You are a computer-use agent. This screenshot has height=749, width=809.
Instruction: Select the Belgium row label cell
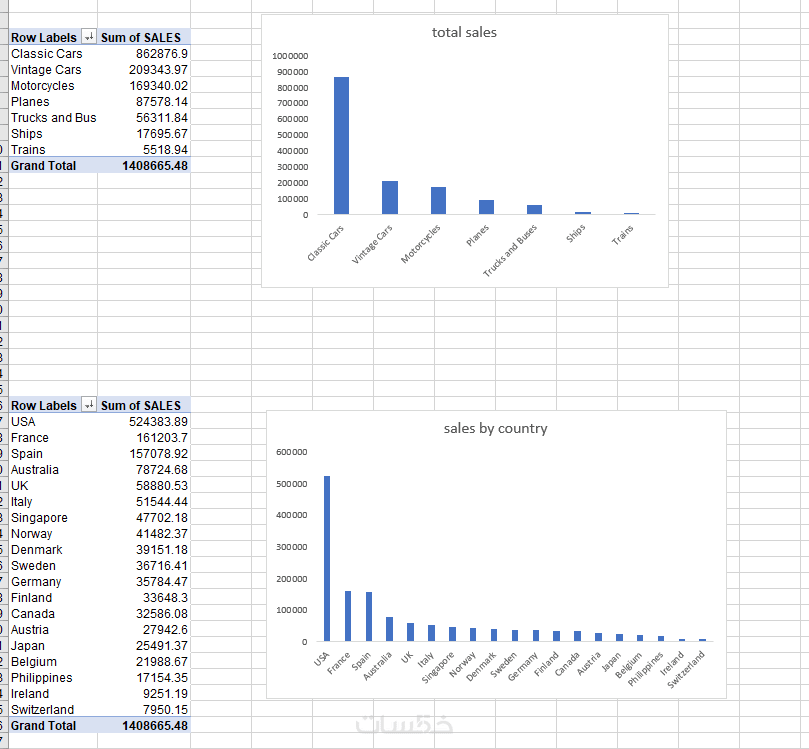(x=53, y=661)
